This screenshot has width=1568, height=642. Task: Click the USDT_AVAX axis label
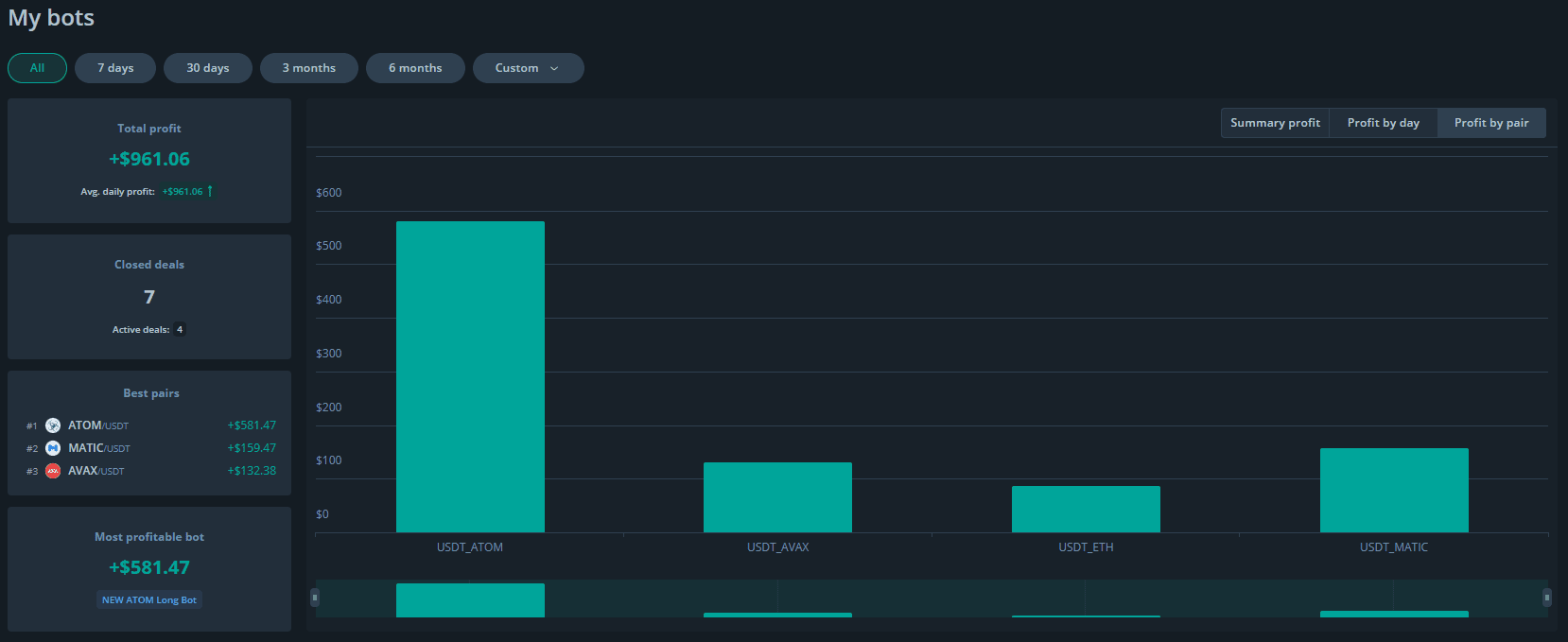coord(777,547)
